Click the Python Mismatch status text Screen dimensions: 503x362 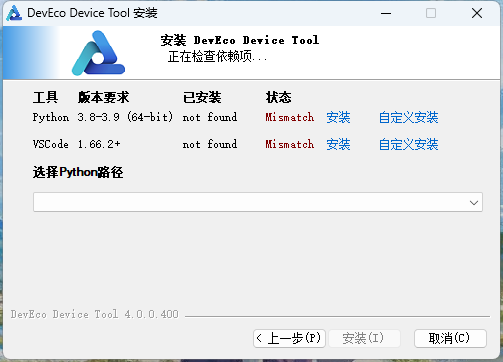[x=290, y=117]
